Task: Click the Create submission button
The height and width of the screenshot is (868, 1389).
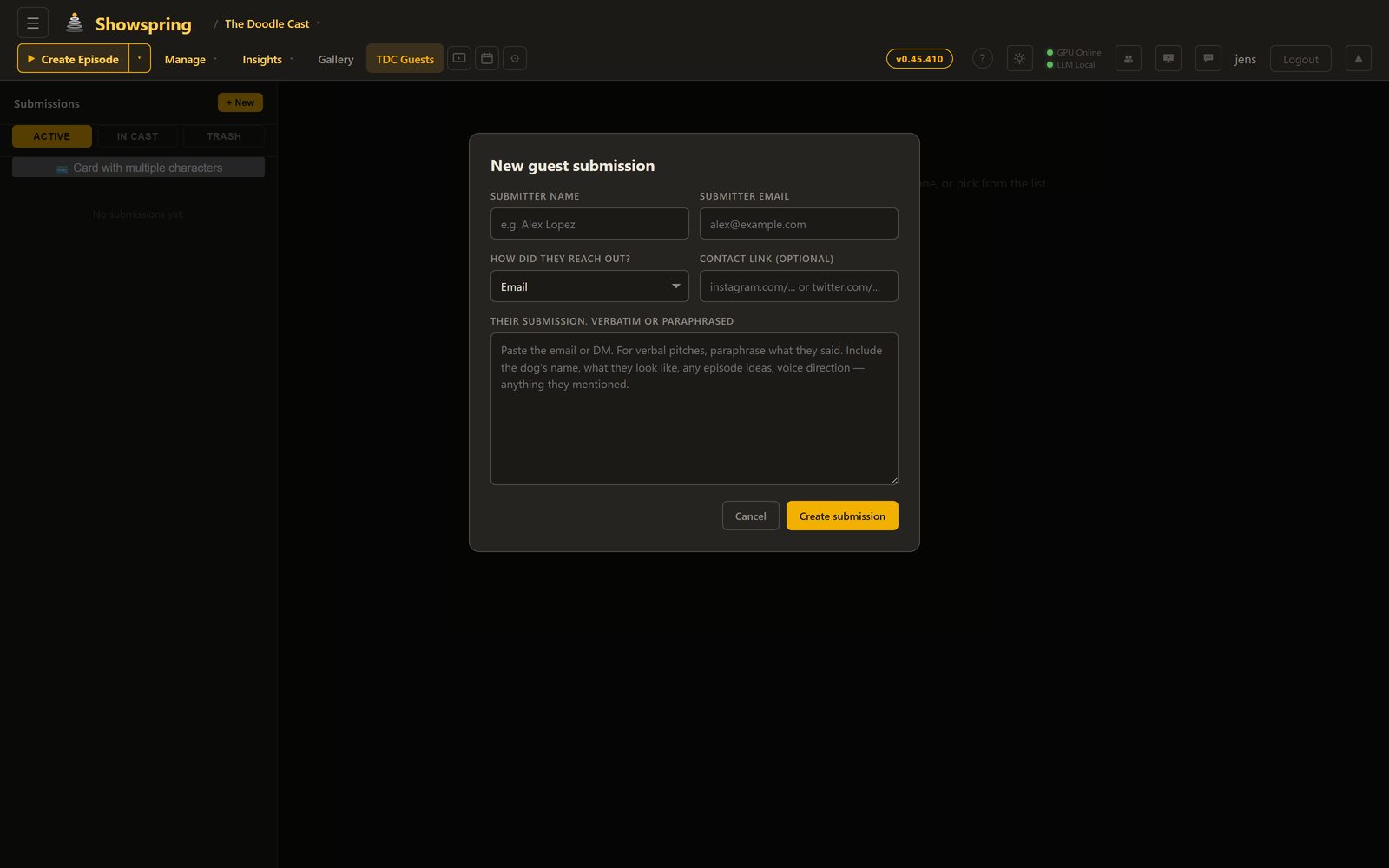Action: [x=842, y=516]
